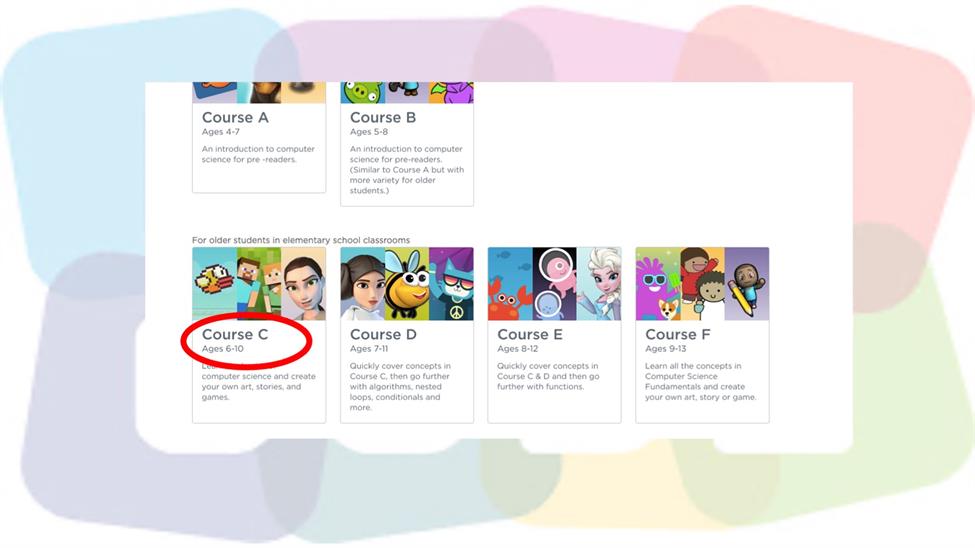
Task: Select the Minecraft characters image in Course C
Action: (259, 284)
